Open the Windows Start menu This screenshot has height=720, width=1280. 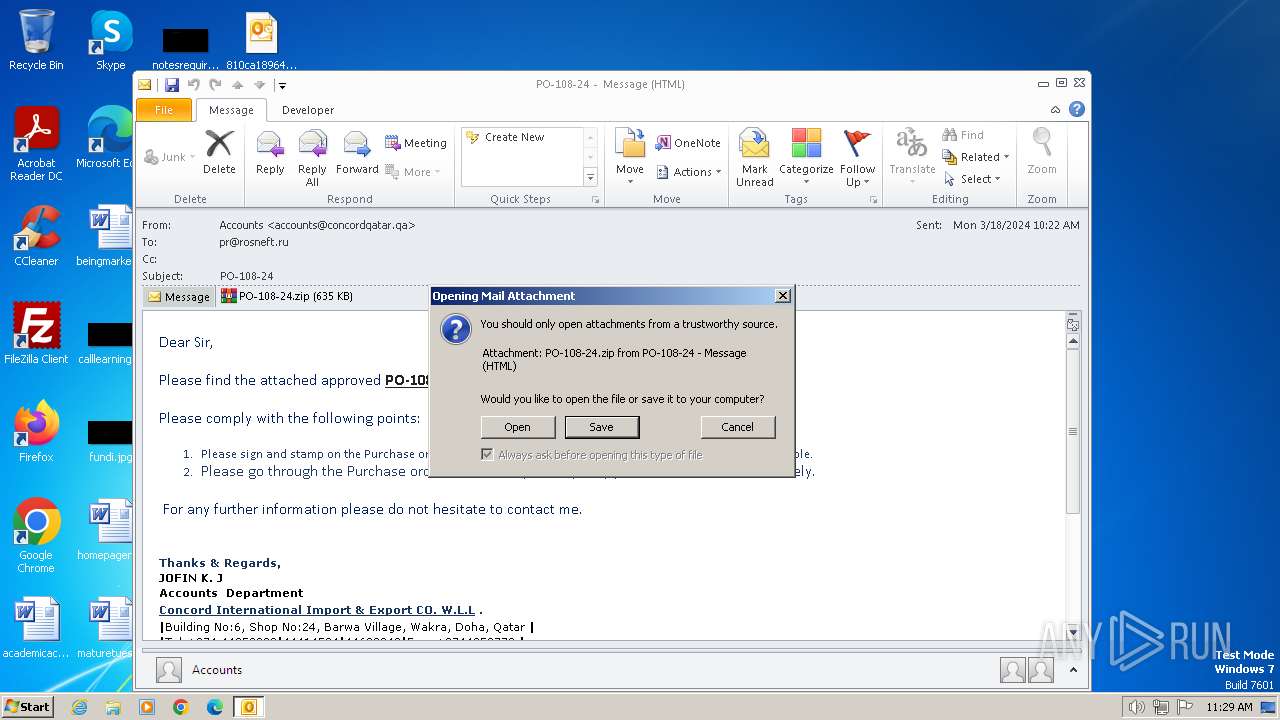[28, 706]
